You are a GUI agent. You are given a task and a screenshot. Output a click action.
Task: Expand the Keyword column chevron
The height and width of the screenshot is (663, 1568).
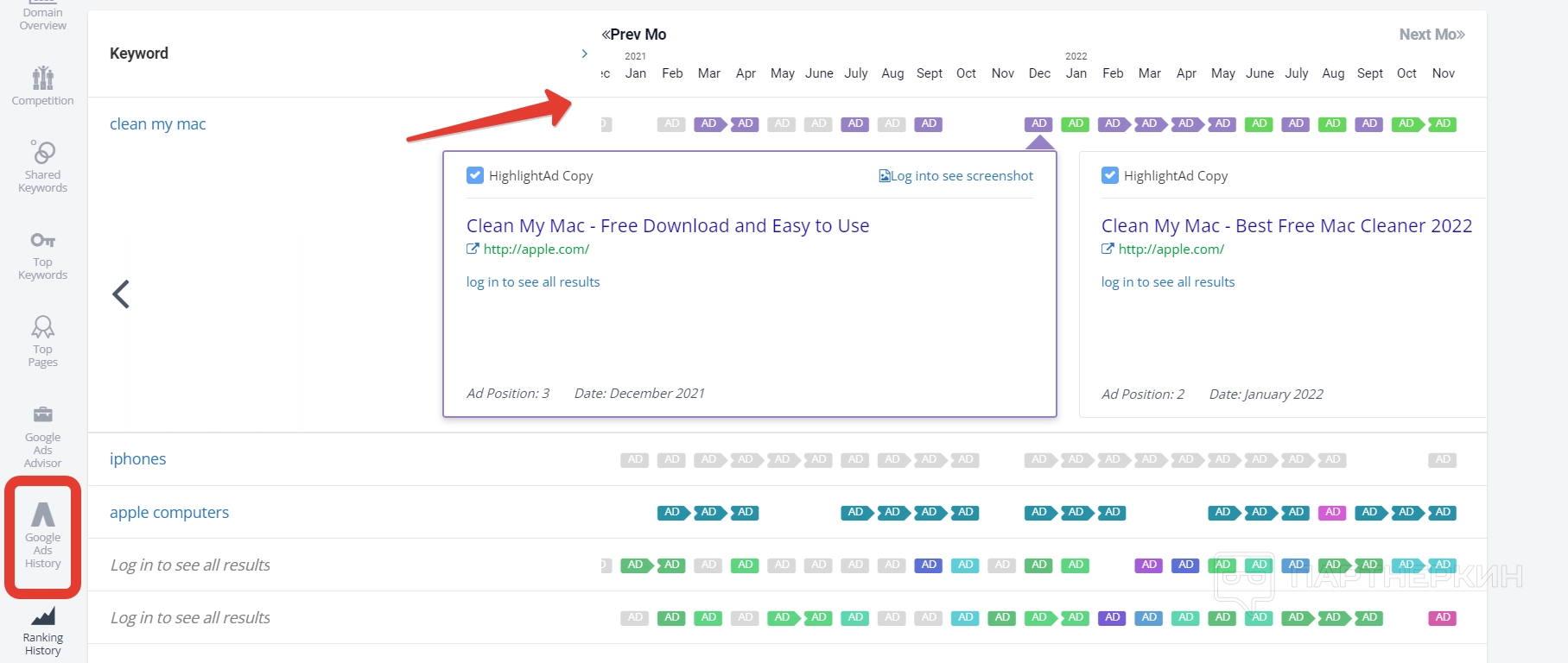coord(585,54)
